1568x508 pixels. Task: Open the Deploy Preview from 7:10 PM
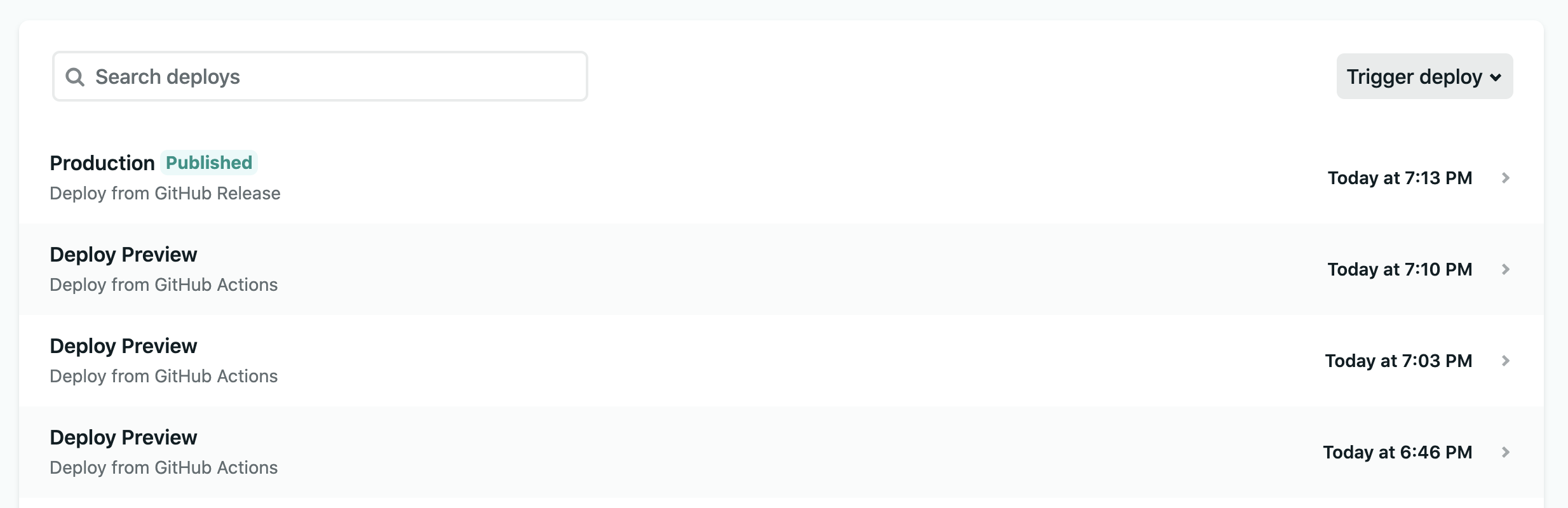781,269
